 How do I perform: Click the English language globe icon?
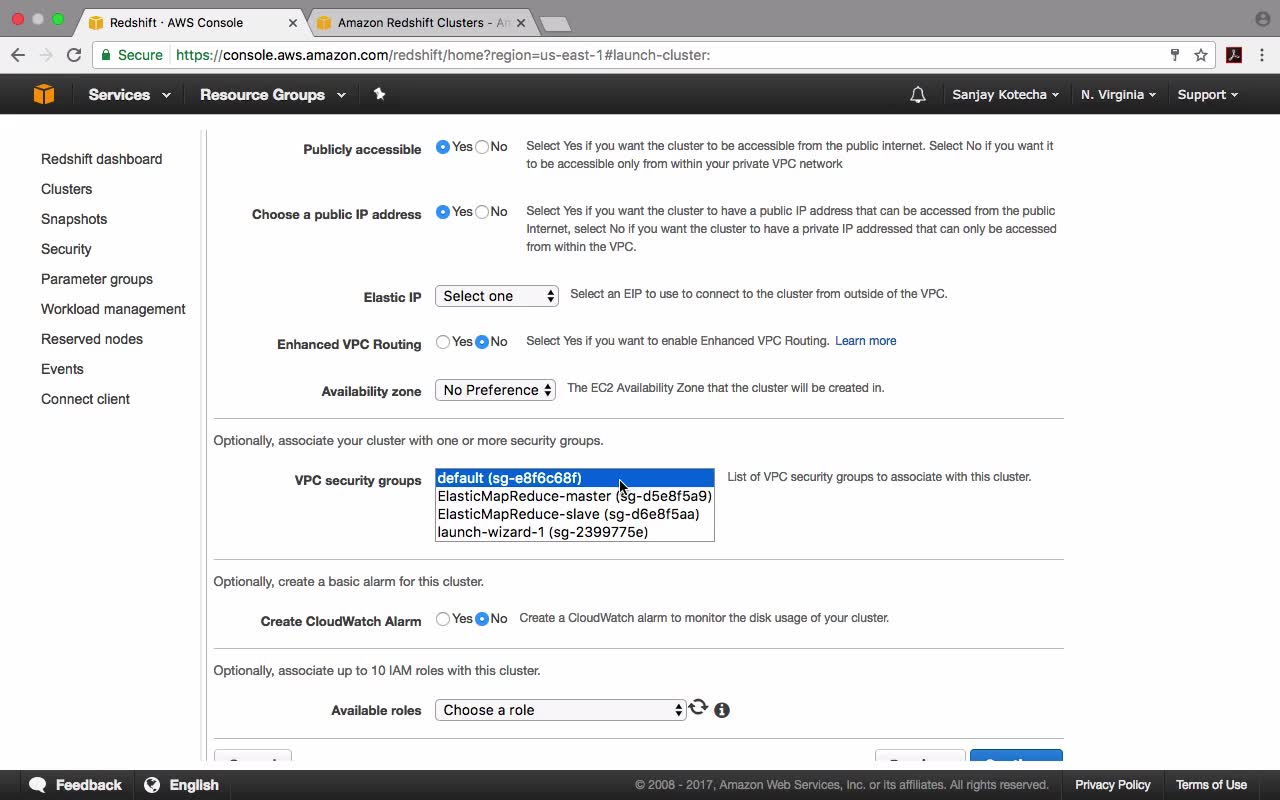pyautogui.click(x=152, y=785)
